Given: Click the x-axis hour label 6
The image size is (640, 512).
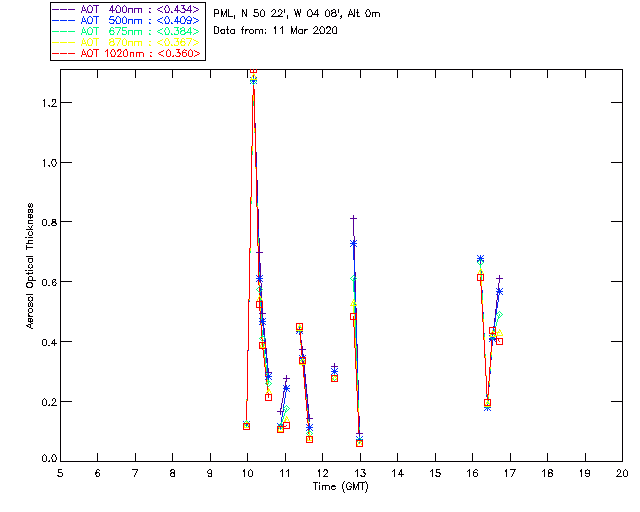Looking at the screenshot, I should coord(98,473).
